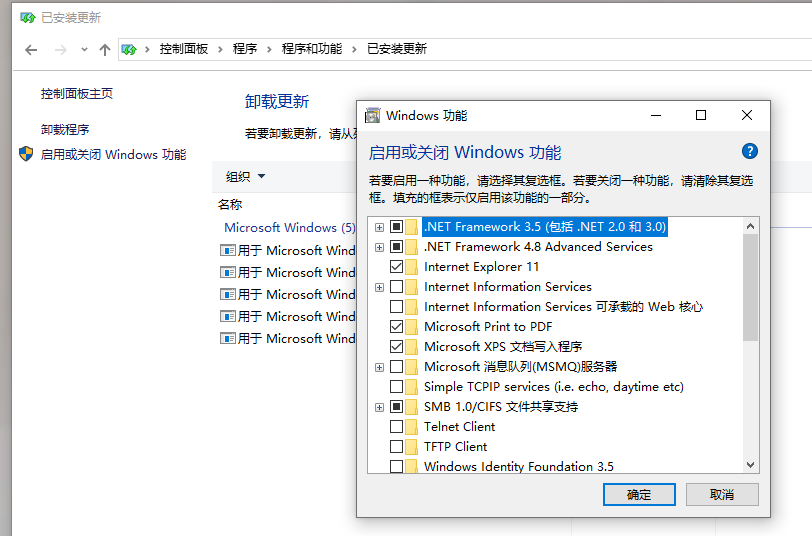Click the folder icon for SMB 1.0/CIFS

pyautogui.click(x=412, y=407)
